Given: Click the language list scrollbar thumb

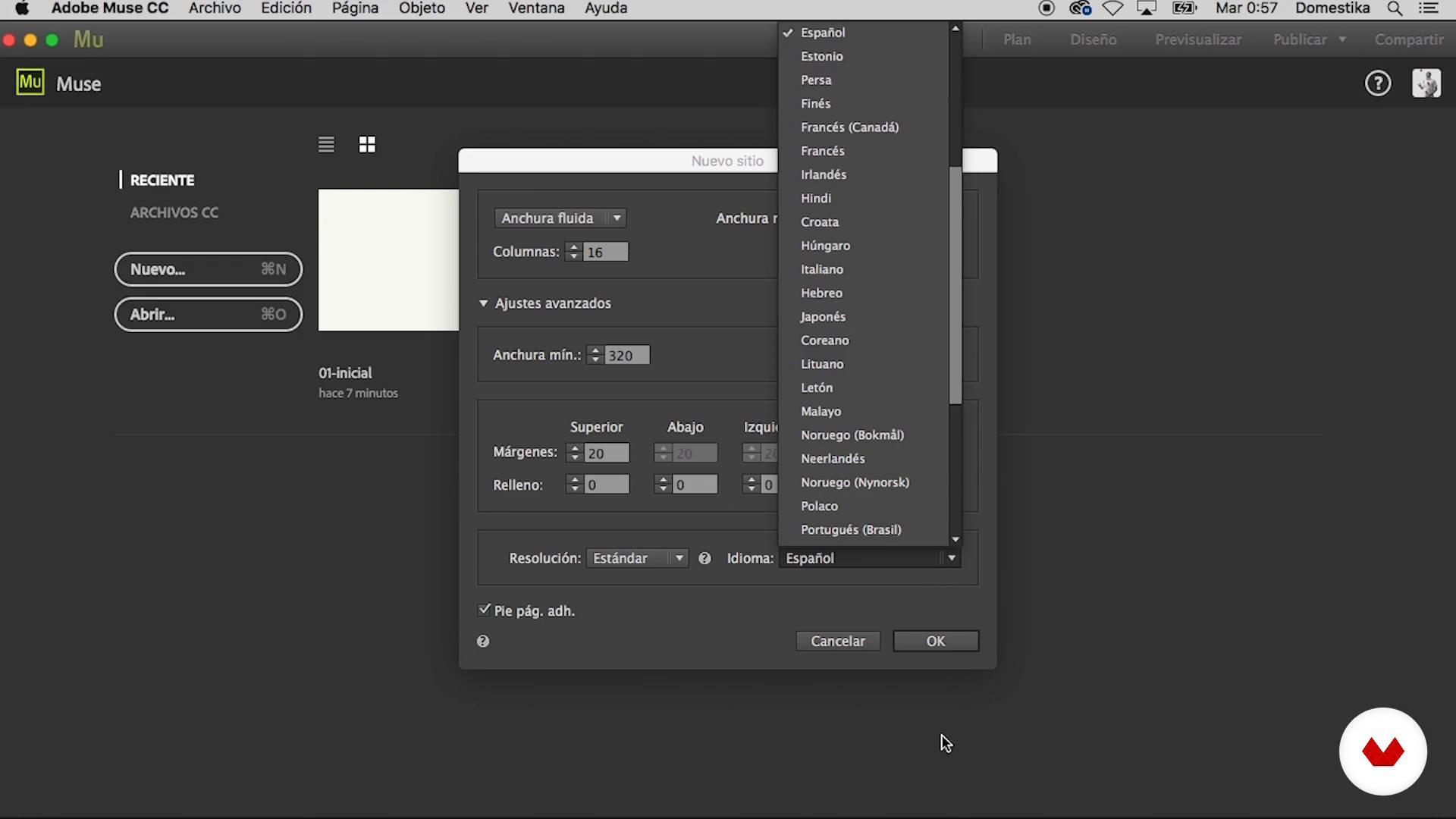Looking at the screenshot, I should (x=955, y=284).
